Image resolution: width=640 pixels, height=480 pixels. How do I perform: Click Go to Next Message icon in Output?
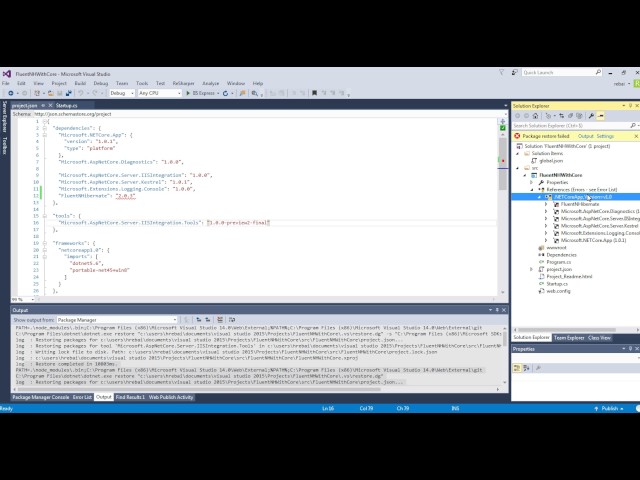208,320
